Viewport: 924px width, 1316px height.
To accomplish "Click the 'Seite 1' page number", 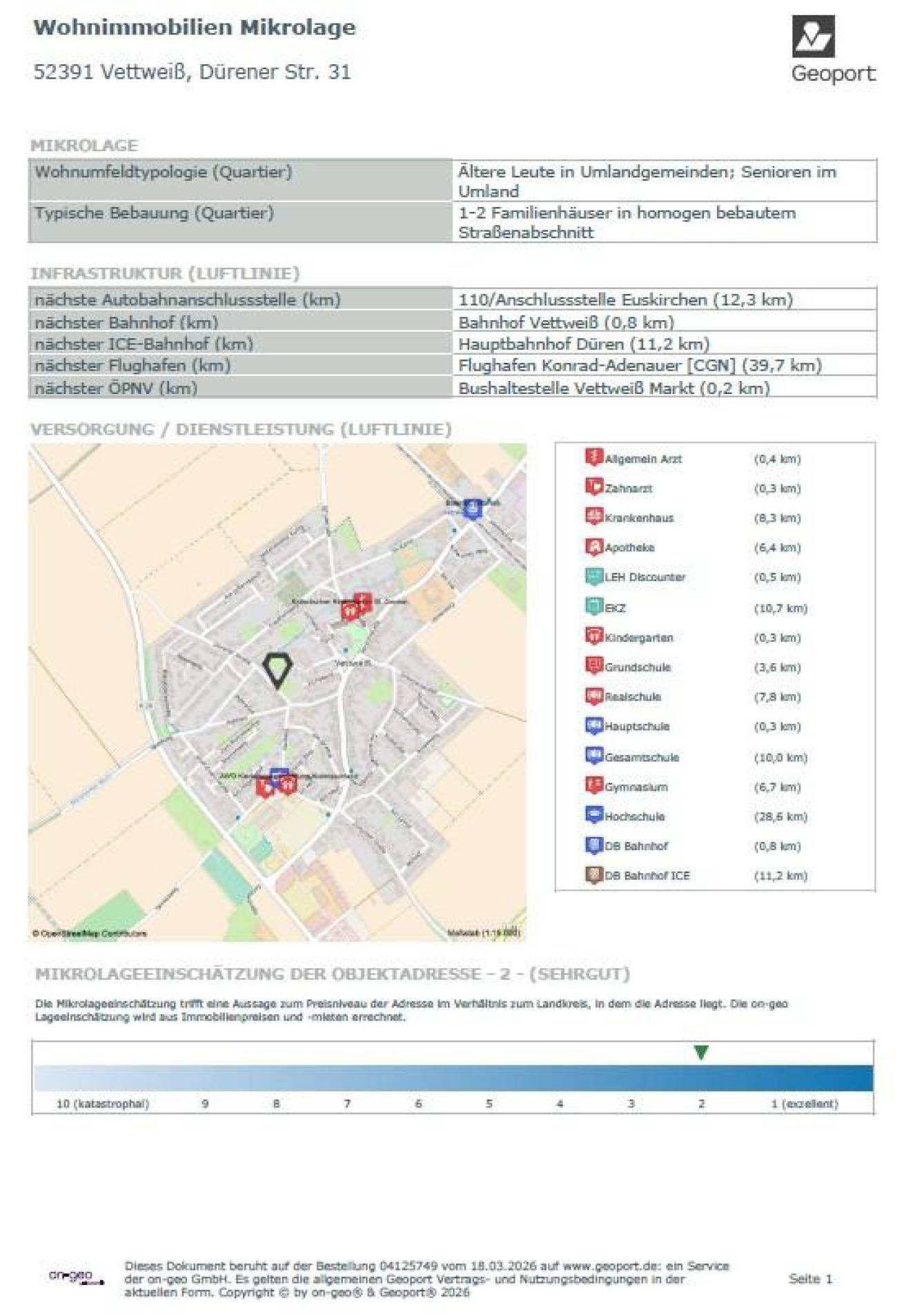I will 810,1279.
